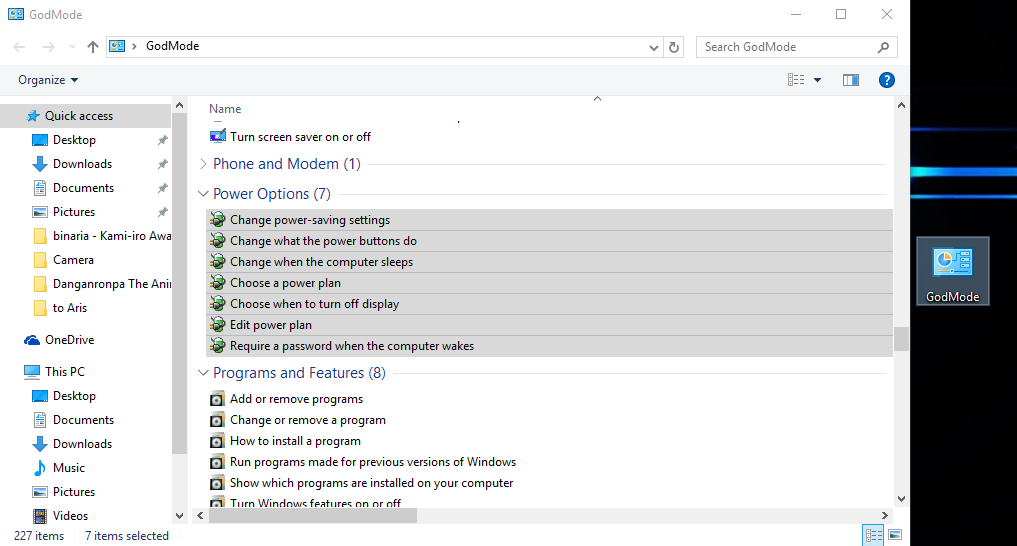Select the GodMode desktop shortcut icon
The height and width of the screenshot is (546, 1017).
point(952,271)
